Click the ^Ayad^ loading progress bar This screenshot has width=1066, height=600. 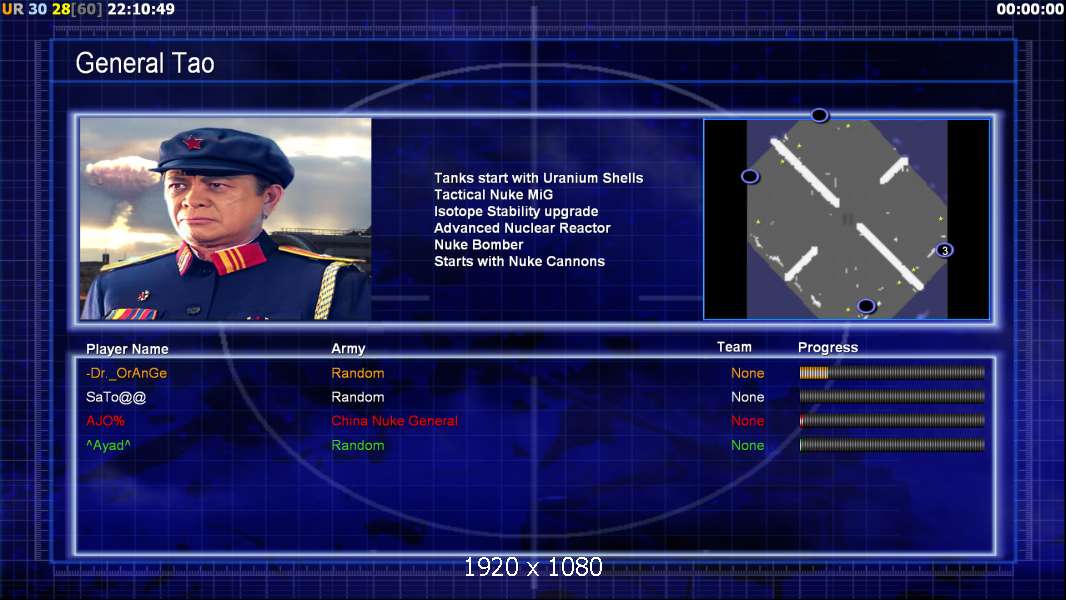pos(892,445)
